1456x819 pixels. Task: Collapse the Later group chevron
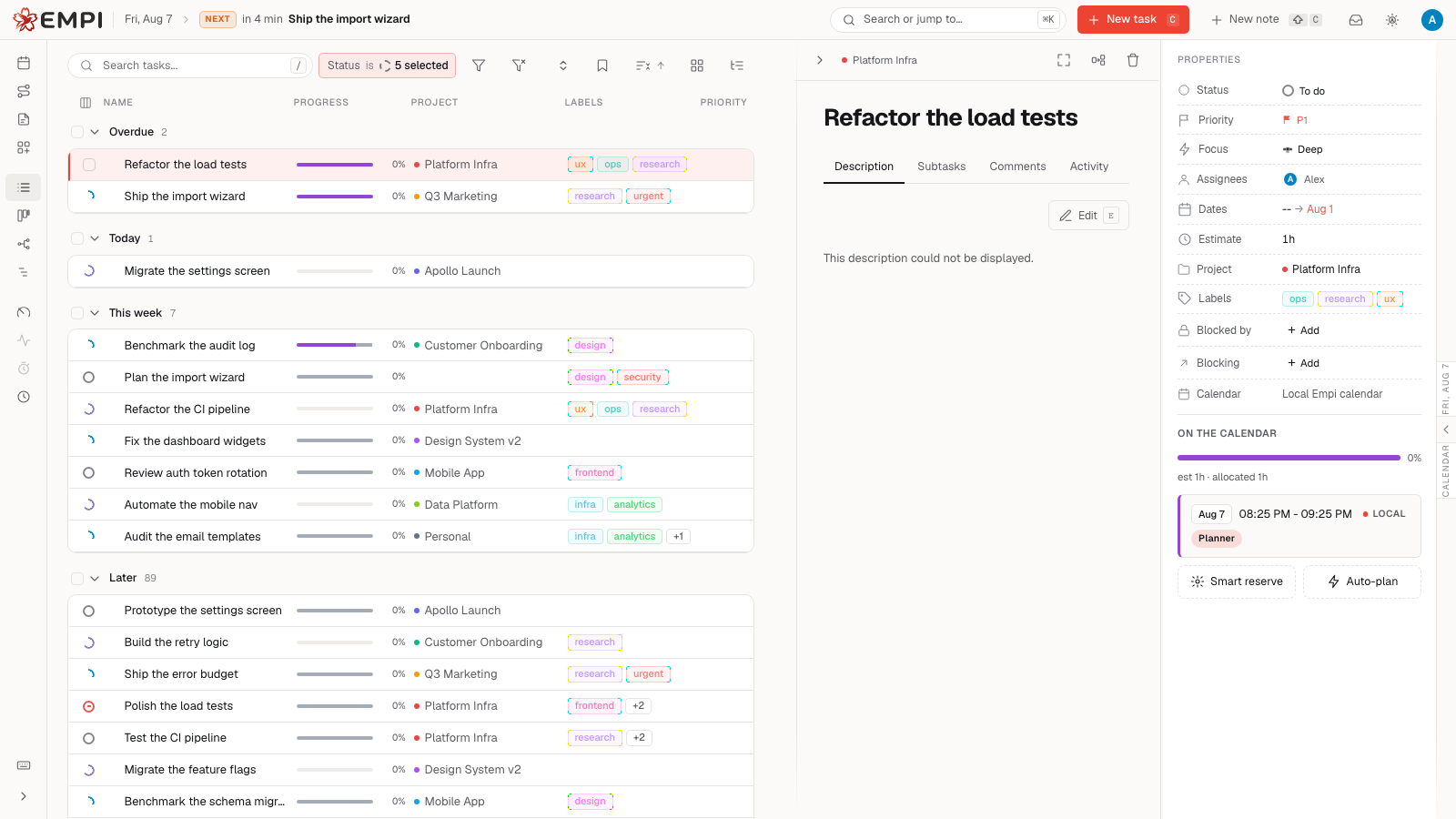click(x=95, y=578)
